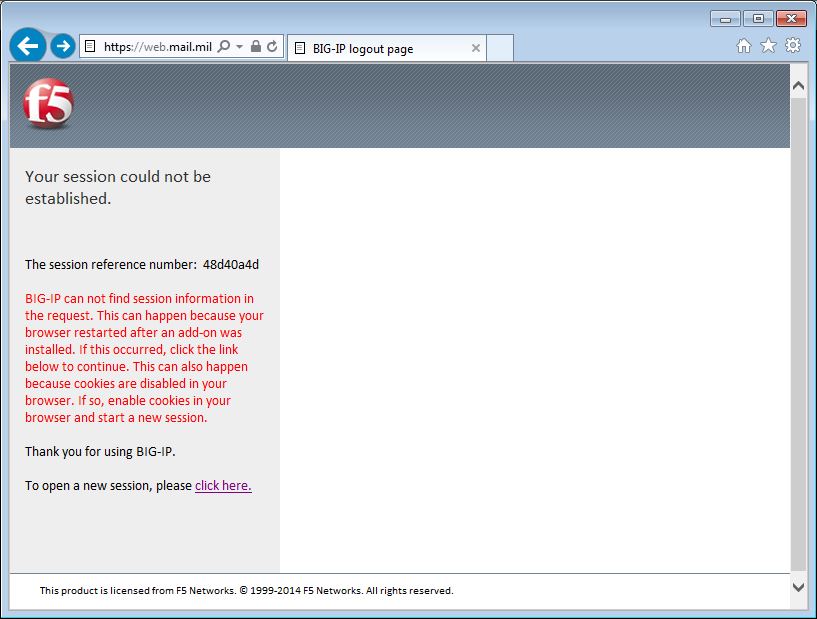817x619 pixels.
Task: View the security report lock icon
Action: click(x=256, y=46)
